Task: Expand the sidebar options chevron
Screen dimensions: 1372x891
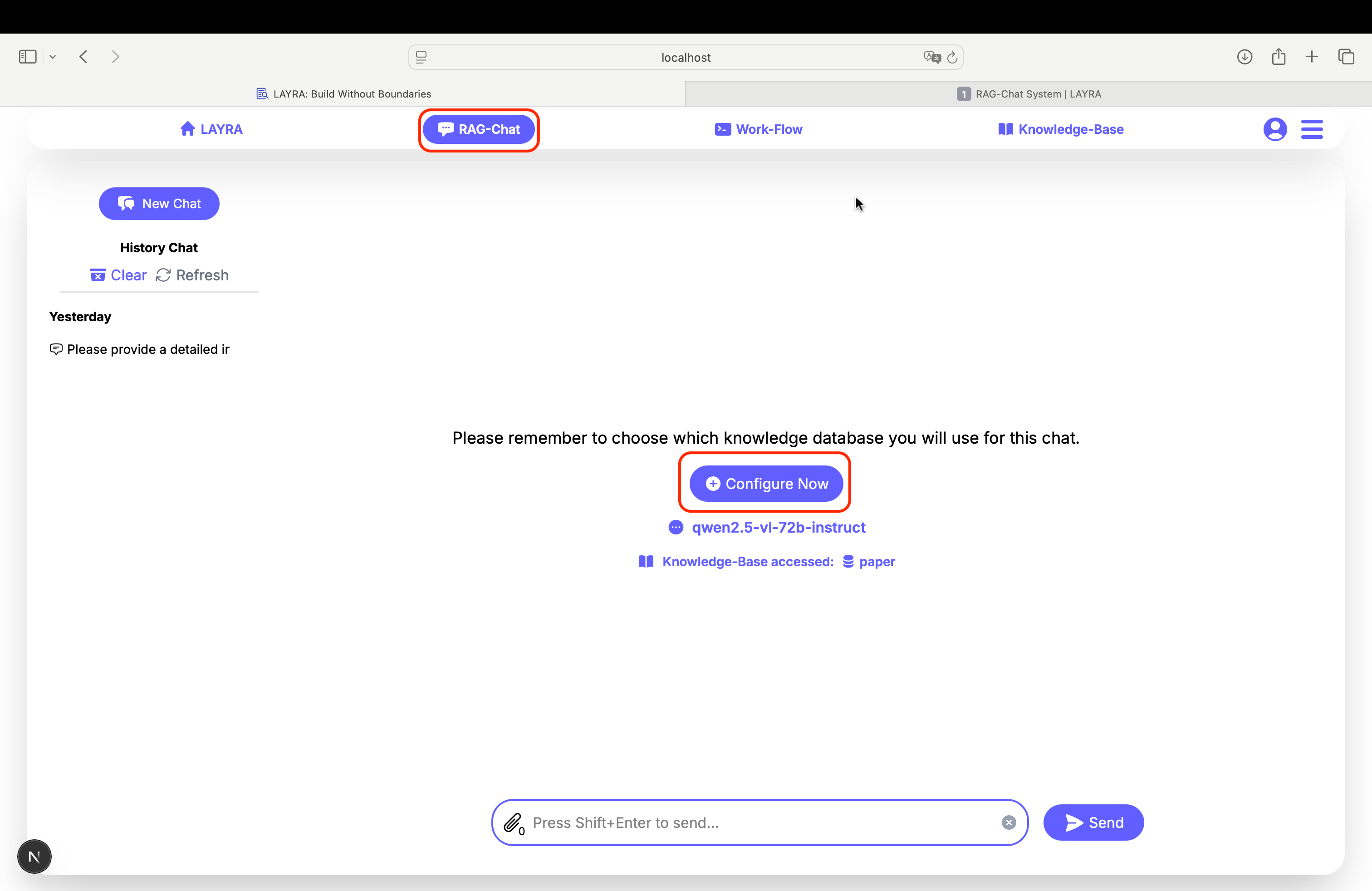Action: pyautogui.click(x=53, y=56)
